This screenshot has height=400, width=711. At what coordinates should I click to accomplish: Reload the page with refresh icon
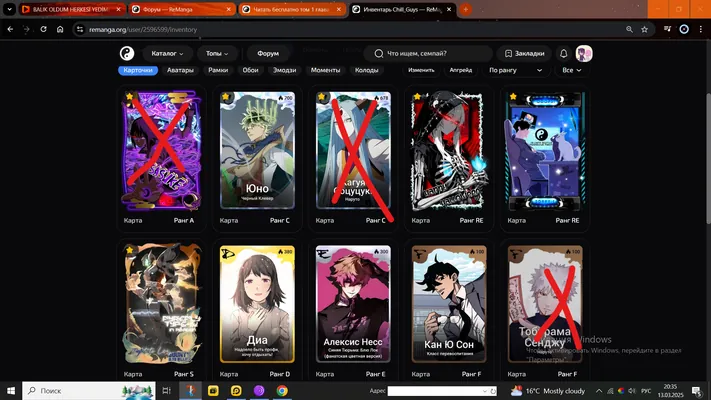(x=43, y=29)
